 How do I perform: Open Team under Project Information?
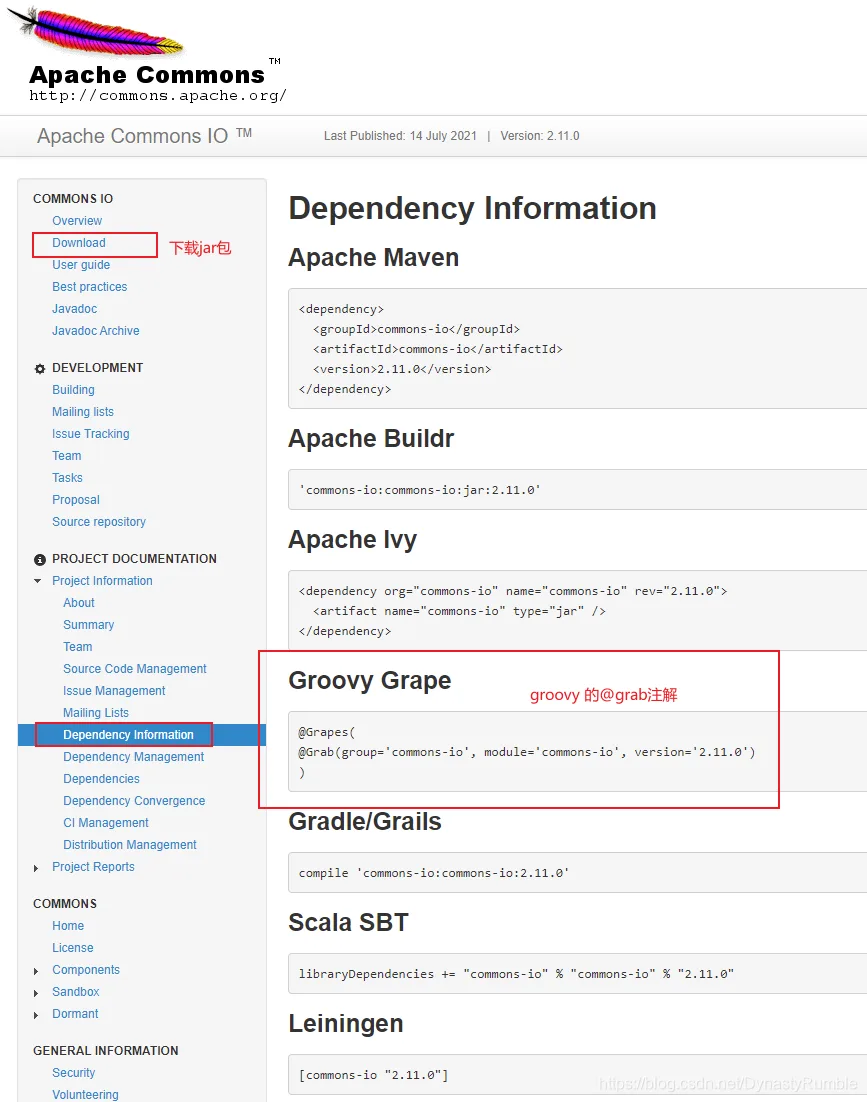(x=77, y=647)
